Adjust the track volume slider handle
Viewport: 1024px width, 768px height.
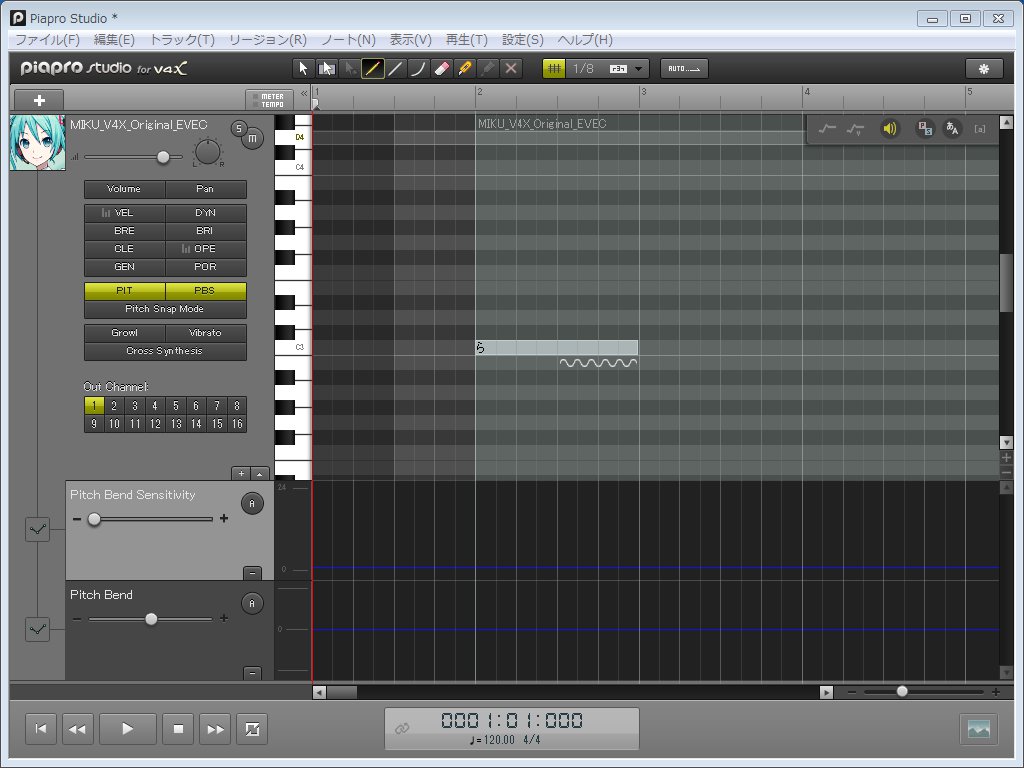click(163, 157)
